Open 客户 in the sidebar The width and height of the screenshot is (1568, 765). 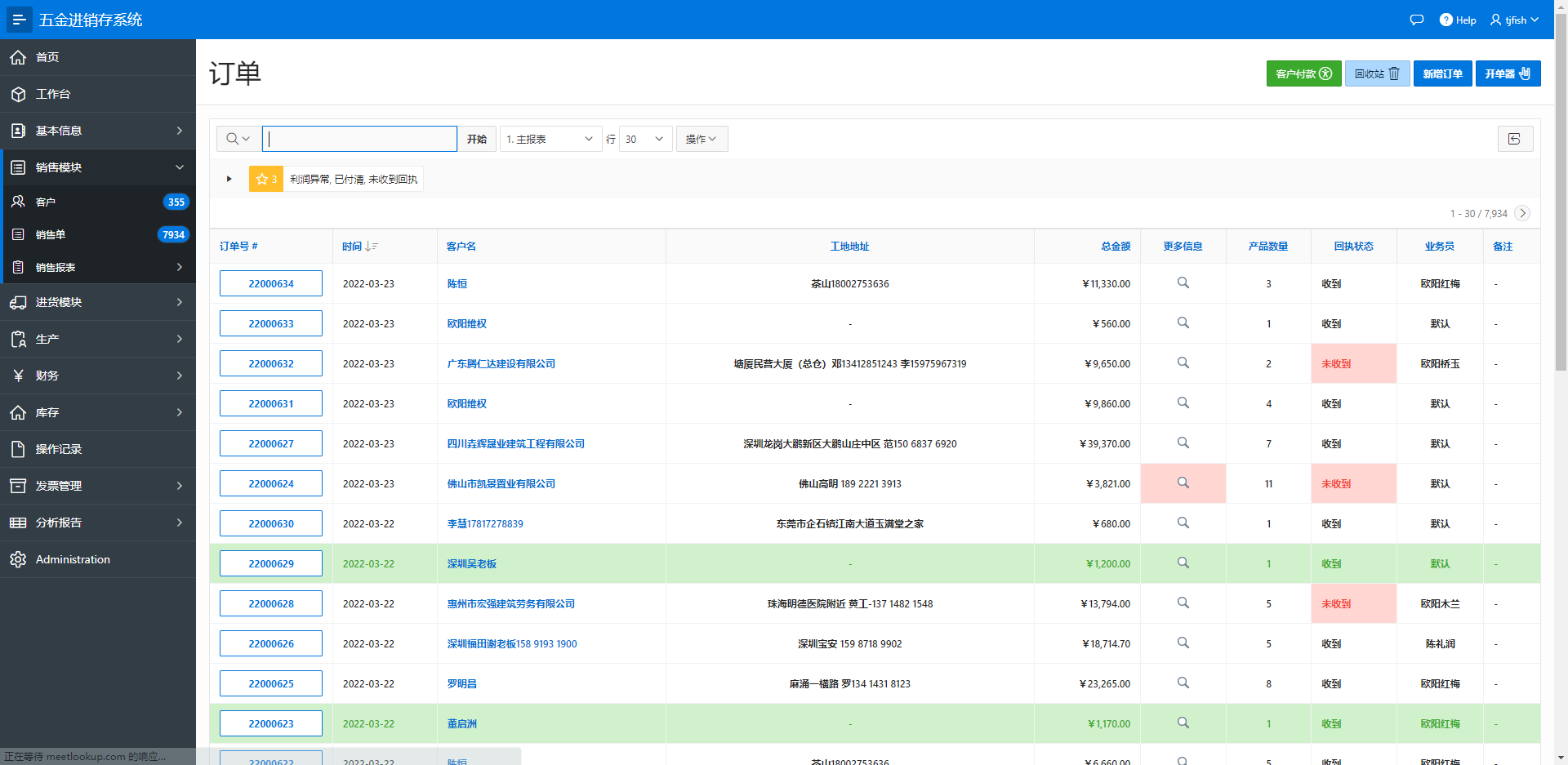[46, 202]
